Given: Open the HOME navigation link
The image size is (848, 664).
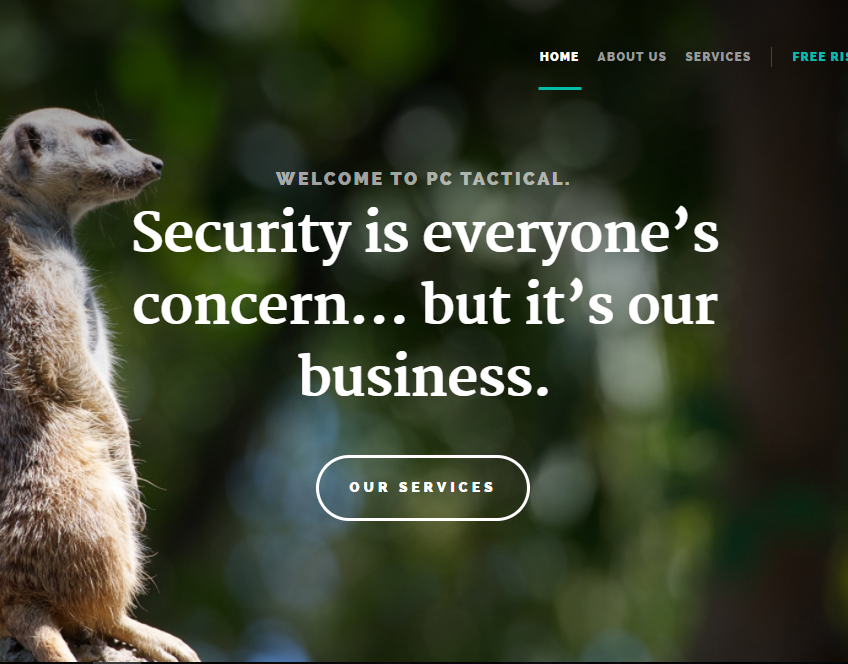Looking at the screenshot, I should click(559, 57).
